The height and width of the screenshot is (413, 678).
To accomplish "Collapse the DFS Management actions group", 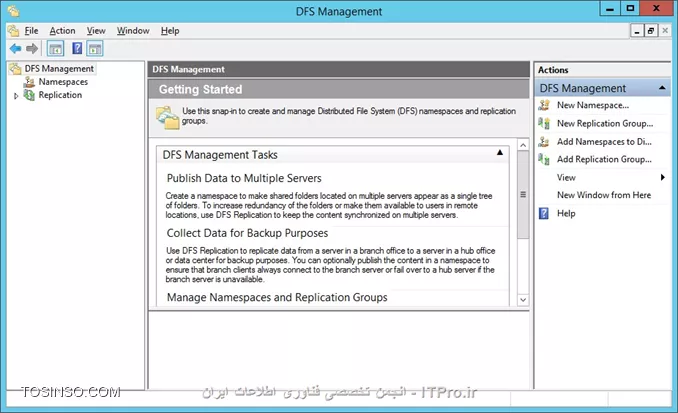I will [x=662, y=88].
